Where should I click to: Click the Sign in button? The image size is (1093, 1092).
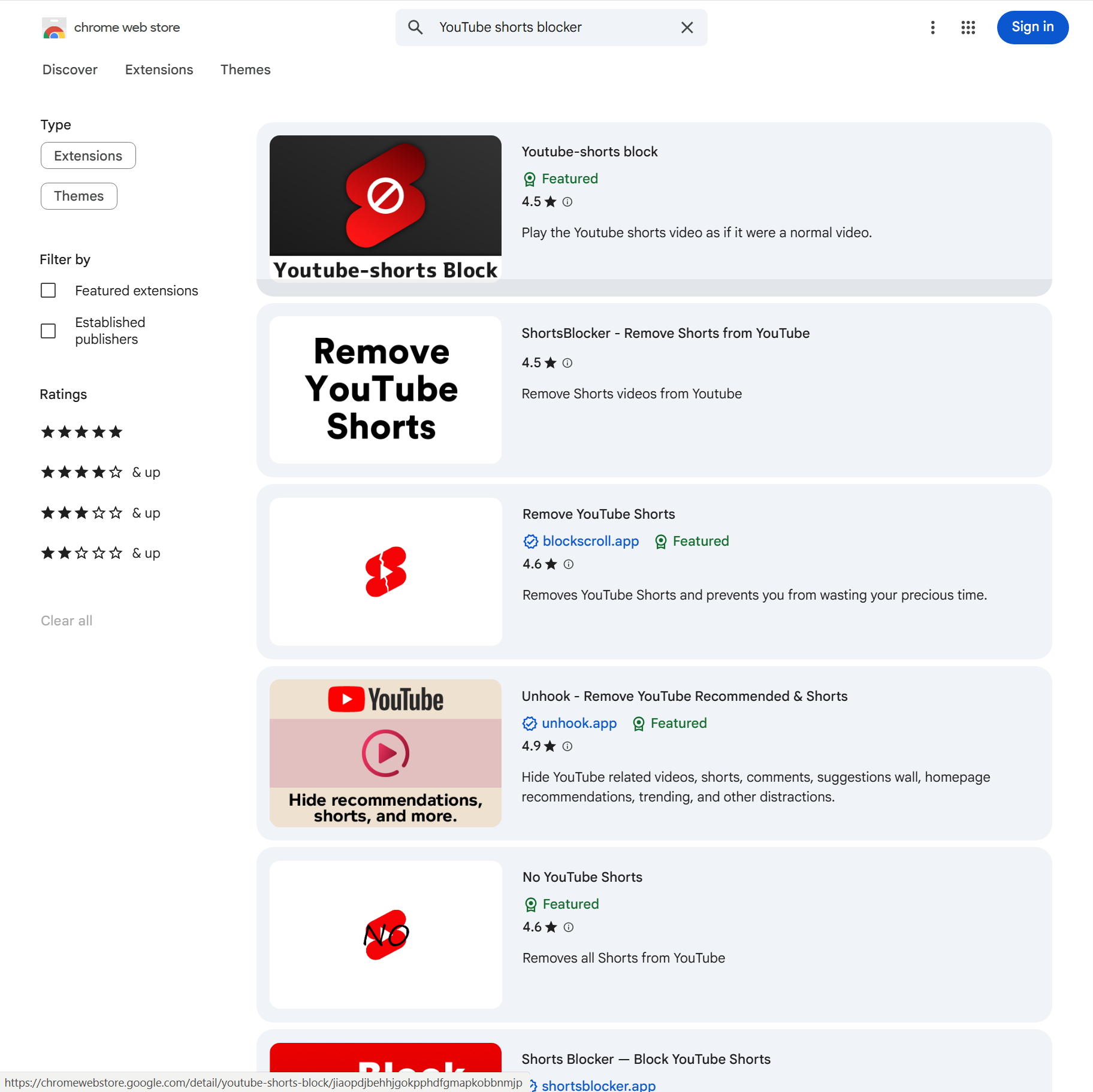point(1032,28)
